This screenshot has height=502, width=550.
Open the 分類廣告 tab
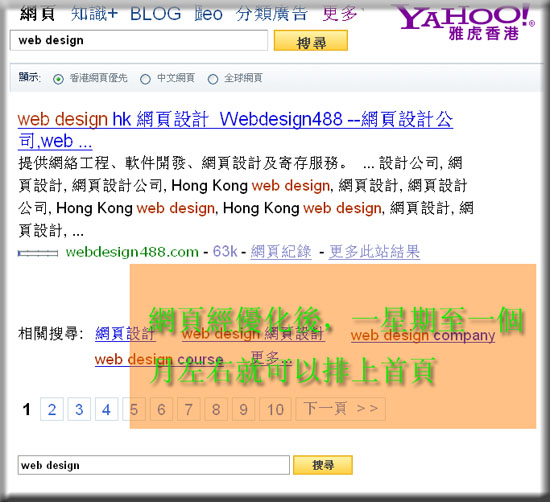point(271,14)
